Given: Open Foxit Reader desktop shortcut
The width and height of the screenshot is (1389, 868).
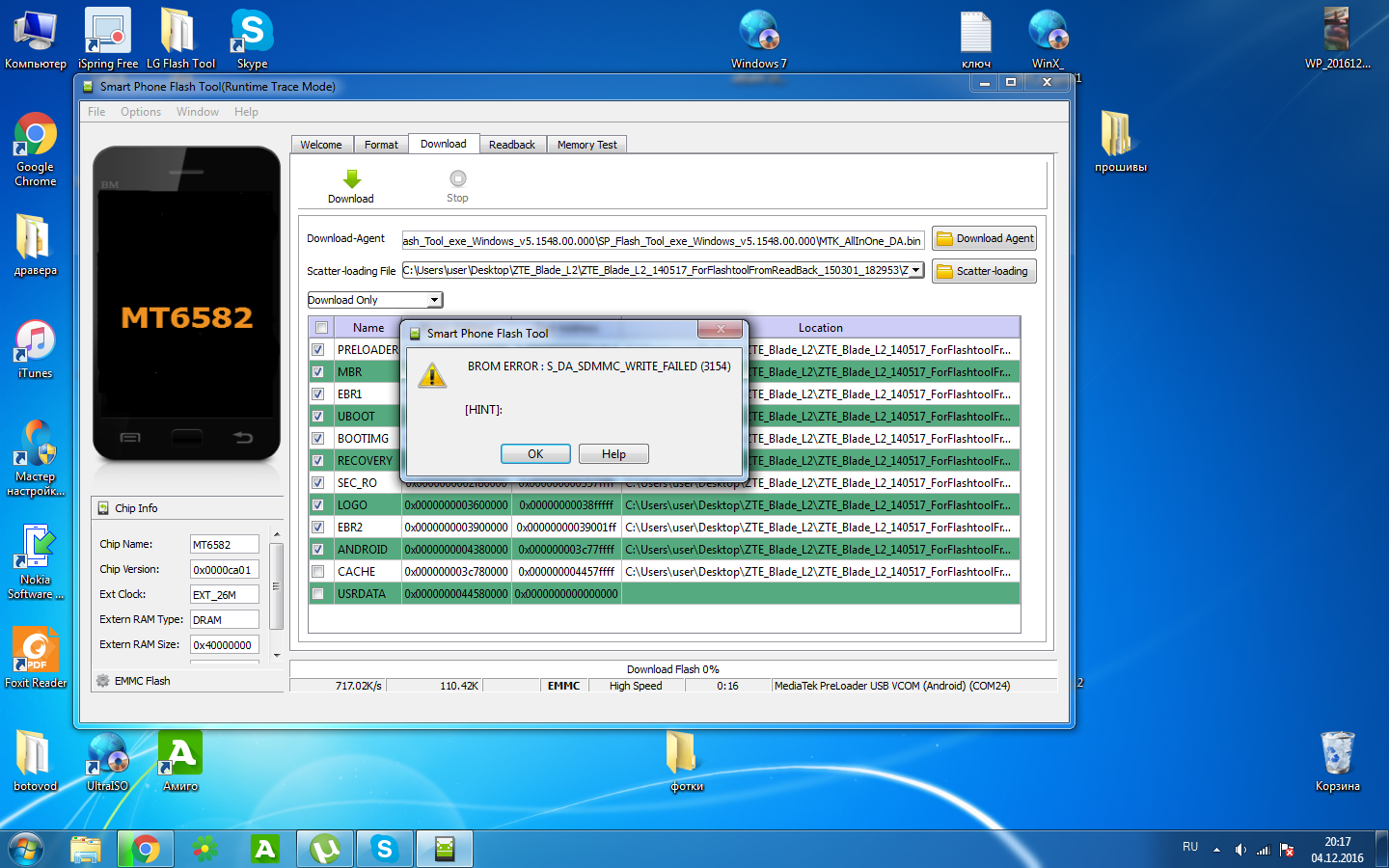Looking at the screenshot, I should pyautogui.click(x=35, y=651).
